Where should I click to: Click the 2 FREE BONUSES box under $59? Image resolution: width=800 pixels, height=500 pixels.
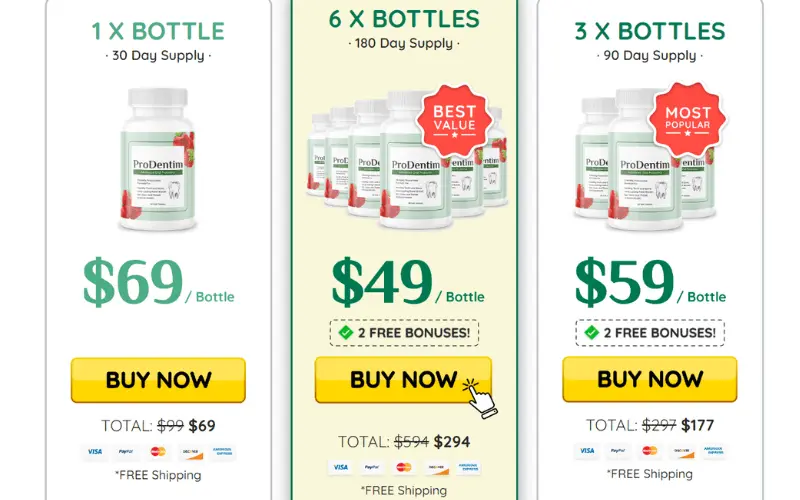tap(649, 333)
